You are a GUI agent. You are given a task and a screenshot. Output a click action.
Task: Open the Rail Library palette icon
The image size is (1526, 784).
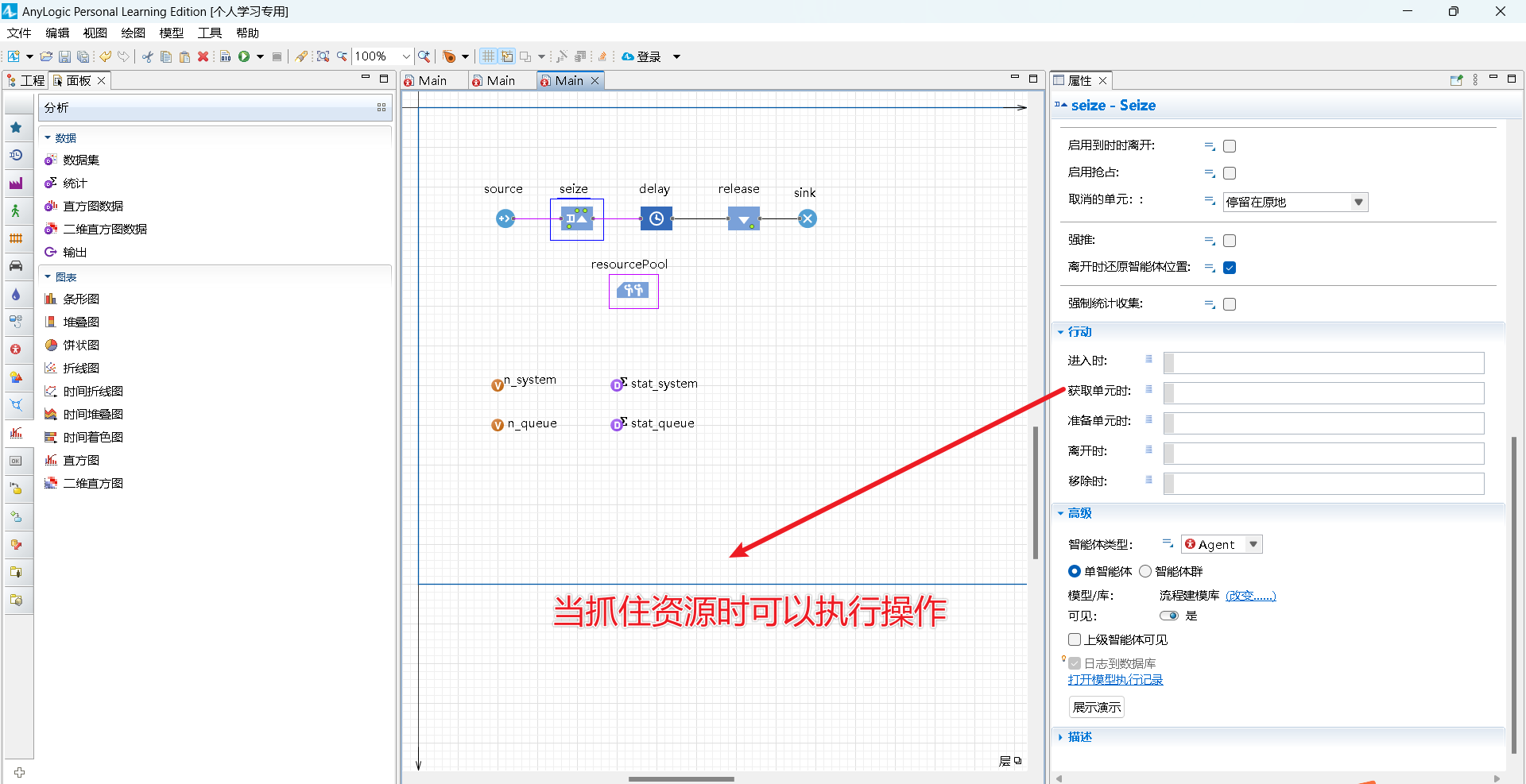[17, 238]
